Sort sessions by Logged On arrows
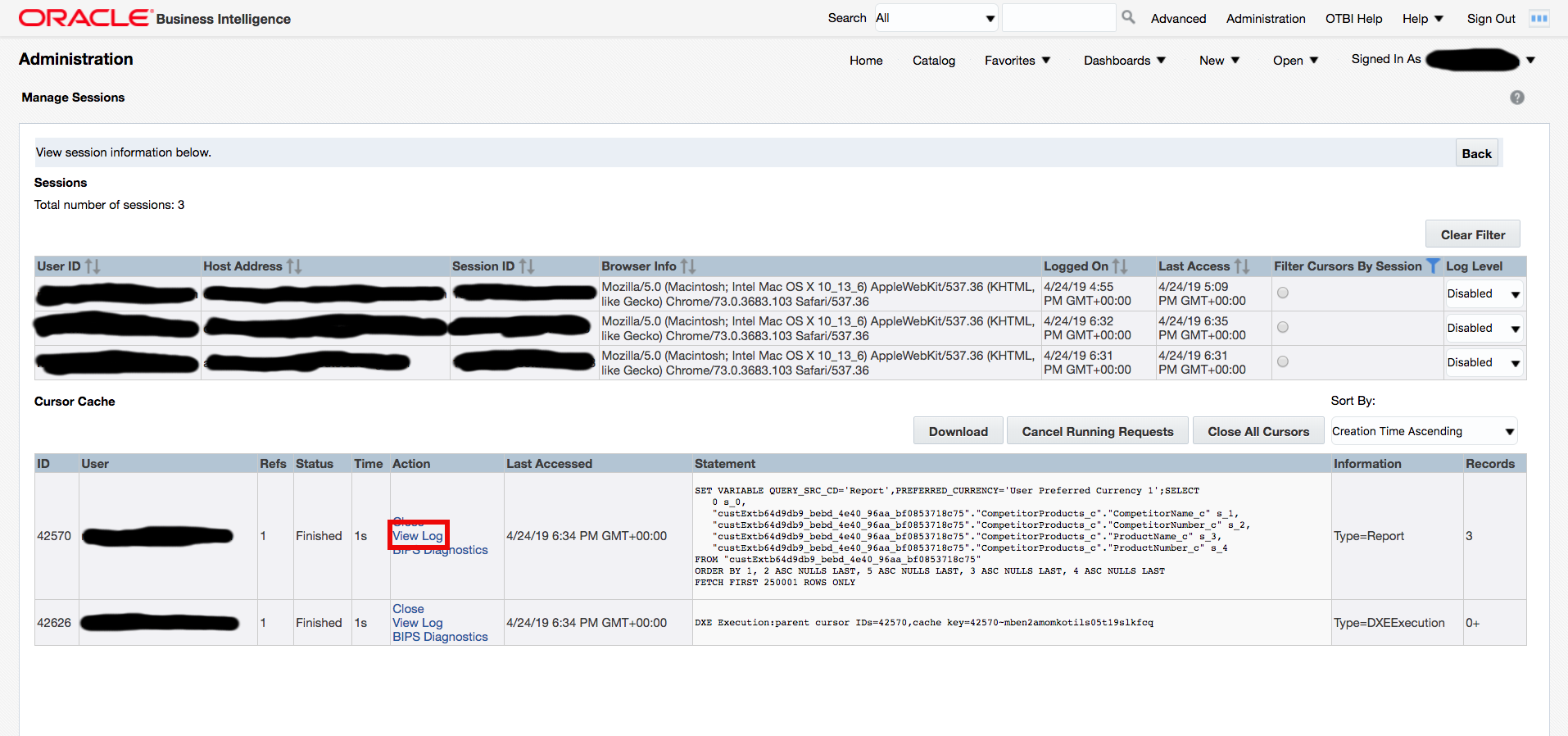This screenshot has height=736, width=1568. (x=1120, y=266)
